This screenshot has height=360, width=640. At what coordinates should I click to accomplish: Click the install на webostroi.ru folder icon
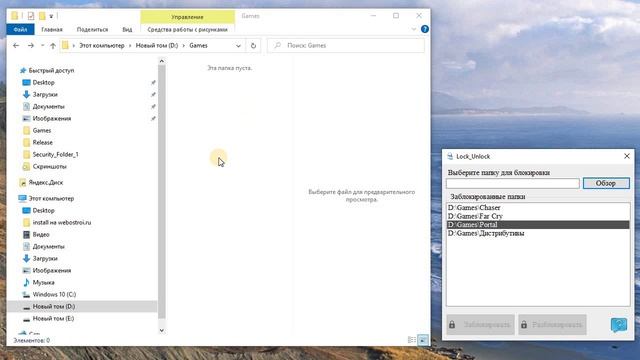(x=26, y=222)
